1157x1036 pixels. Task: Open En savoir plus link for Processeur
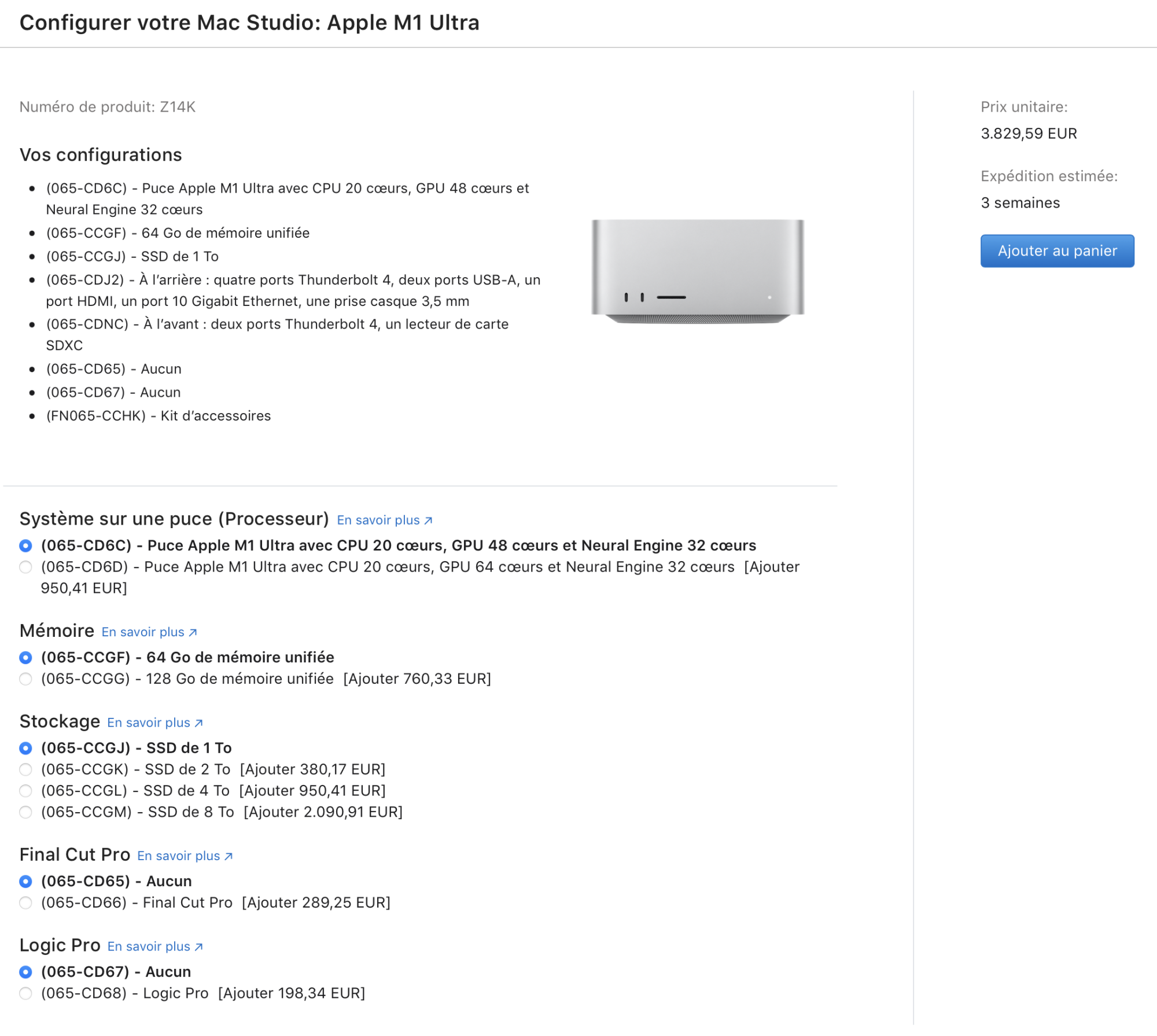[378, 520]
